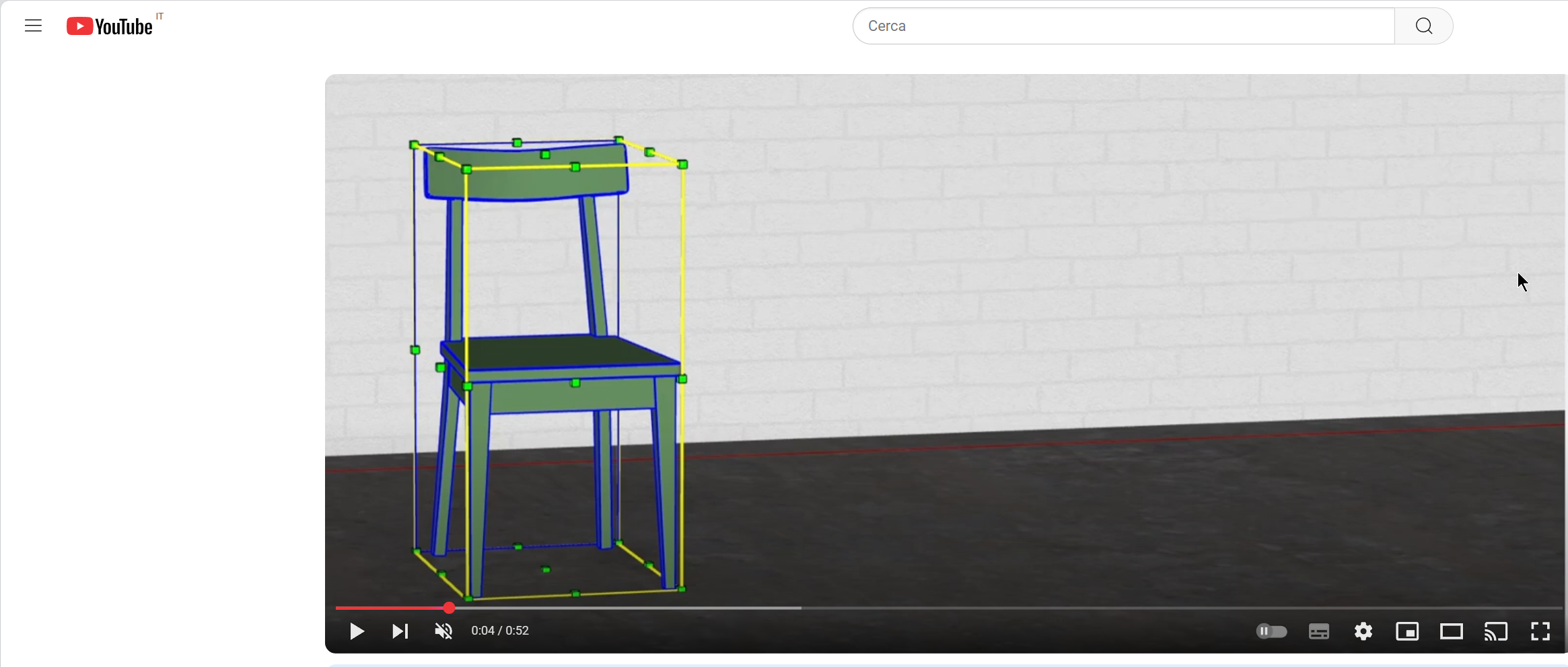Enable theater mode view
This screenshot has width=1568, height=667.
[x=1451, y=631]
